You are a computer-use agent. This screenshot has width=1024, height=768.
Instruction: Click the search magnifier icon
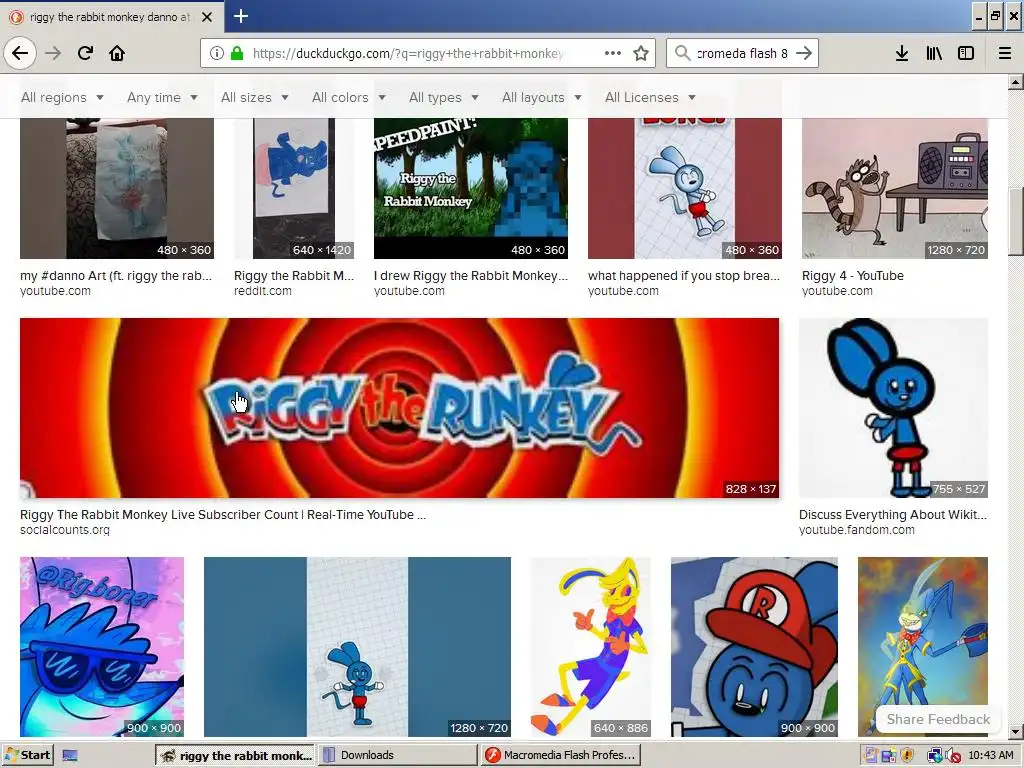[x=682, y=53]
